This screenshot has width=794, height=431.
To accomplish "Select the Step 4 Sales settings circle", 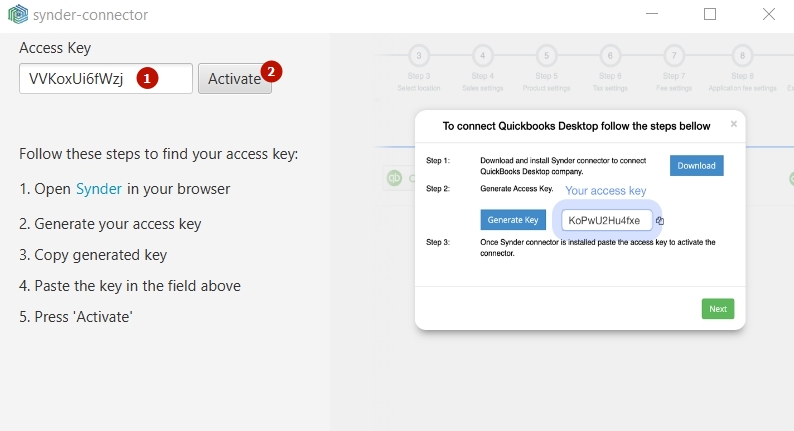I will pos(483,56).
